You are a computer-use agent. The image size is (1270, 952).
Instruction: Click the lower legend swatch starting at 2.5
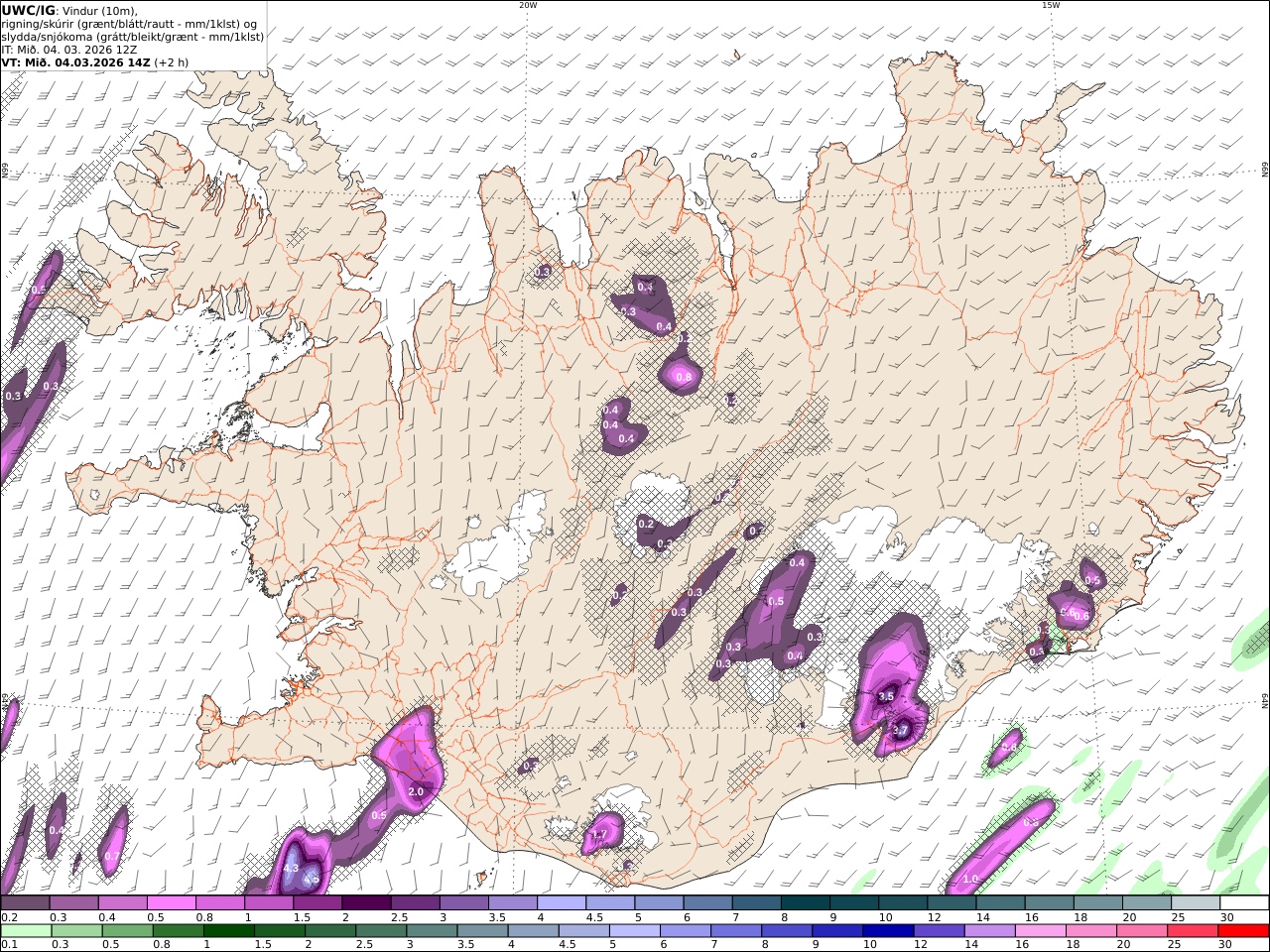point(381,931)
